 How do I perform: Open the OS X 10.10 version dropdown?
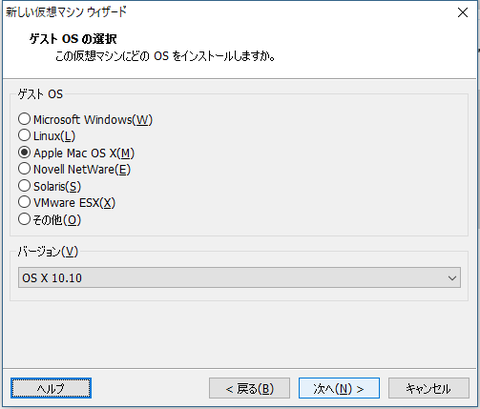tap(239, 277)
